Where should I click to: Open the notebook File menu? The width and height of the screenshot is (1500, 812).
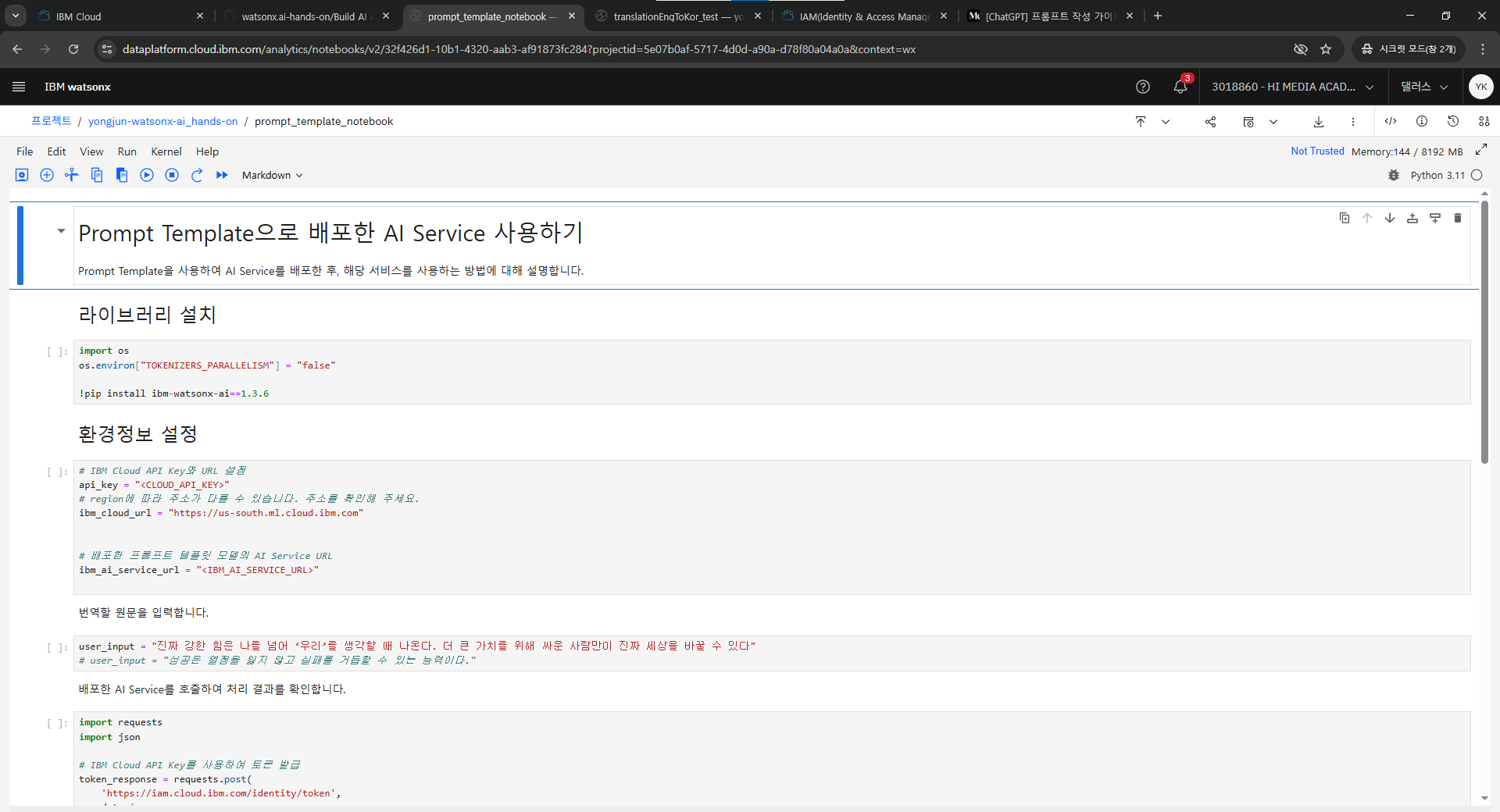(x=25, y=151)
